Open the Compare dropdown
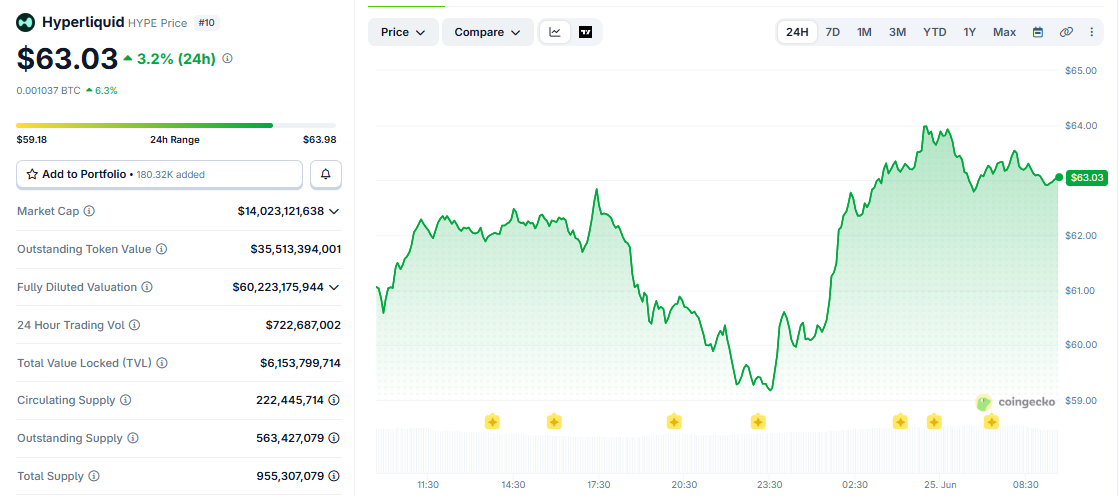This screenshot has height=496, width=1118. pos(488,32)
